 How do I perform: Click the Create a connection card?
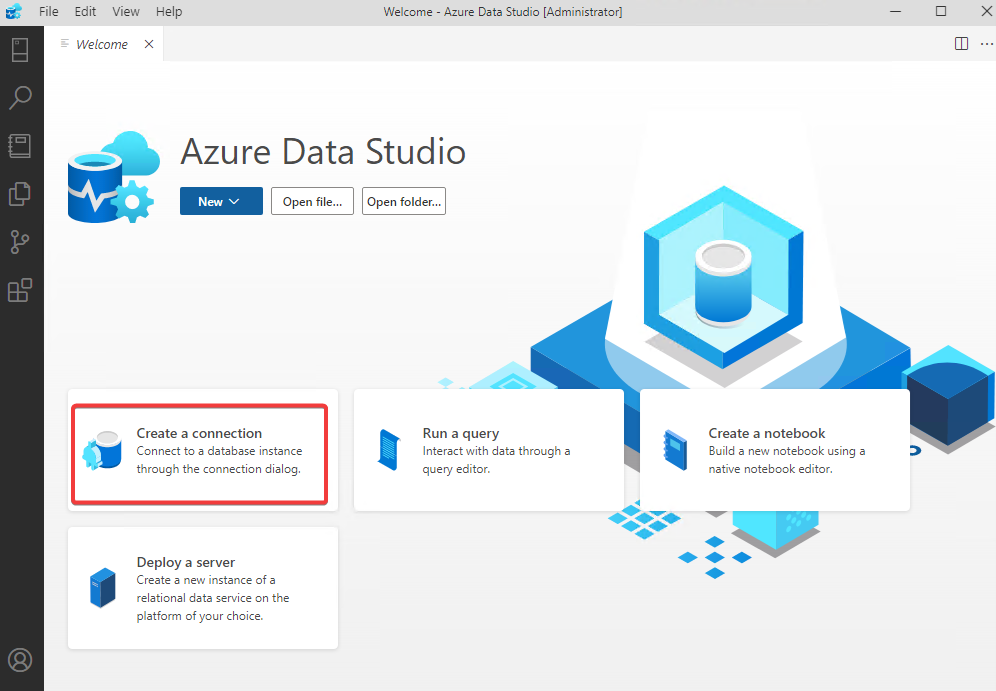pos(200,451)
